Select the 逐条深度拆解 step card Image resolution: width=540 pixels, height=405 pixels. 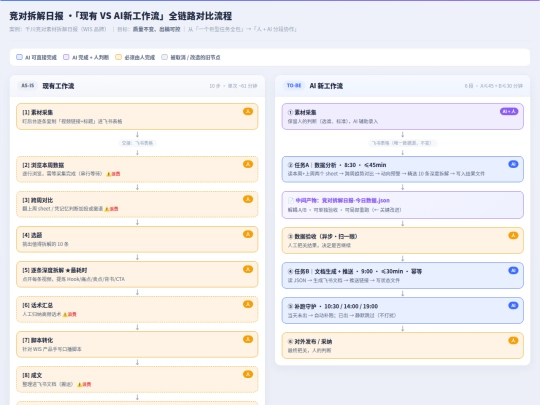[137, 274]
